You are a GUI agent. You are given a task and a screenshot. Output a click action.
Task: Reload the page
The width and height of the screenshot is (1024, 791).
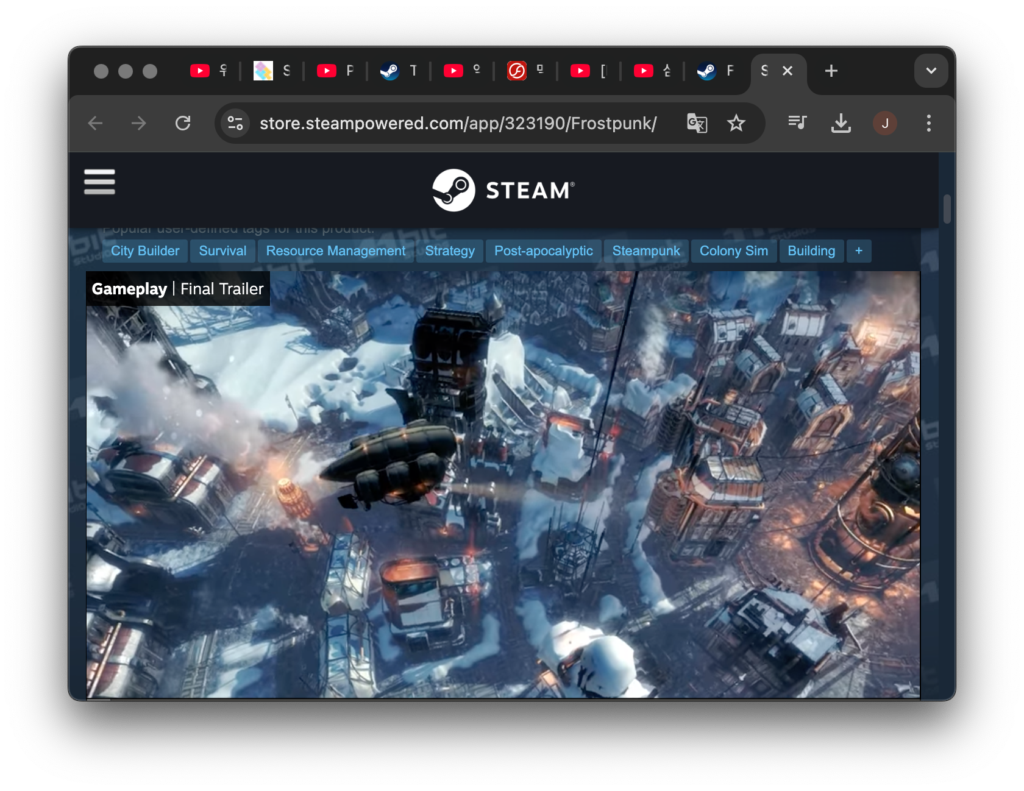pos(182,123)
